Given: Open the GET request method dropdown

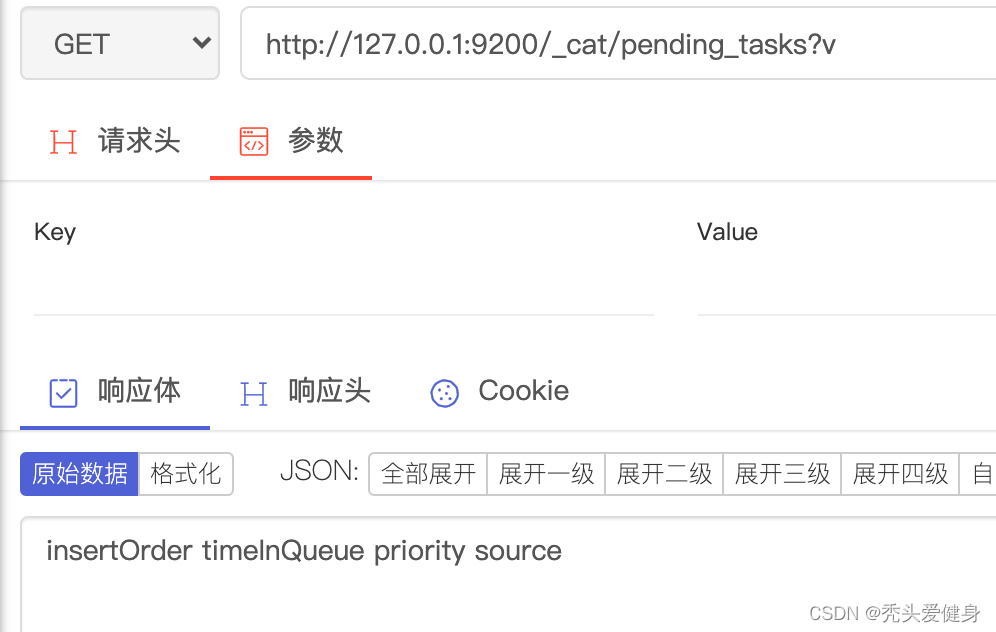Looking at the screenshot, I should click(120, 44).
